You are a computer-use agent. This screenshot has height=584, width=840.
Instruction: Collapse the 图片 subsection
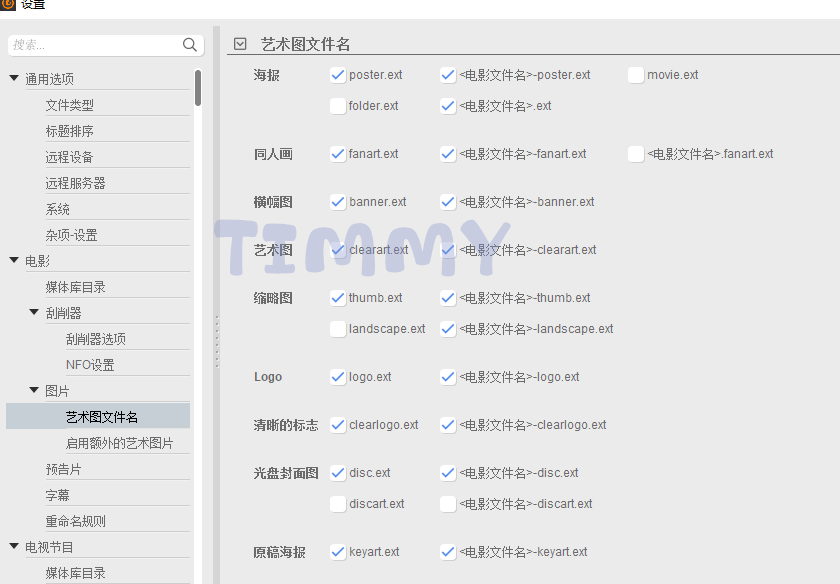click(34, 389)
